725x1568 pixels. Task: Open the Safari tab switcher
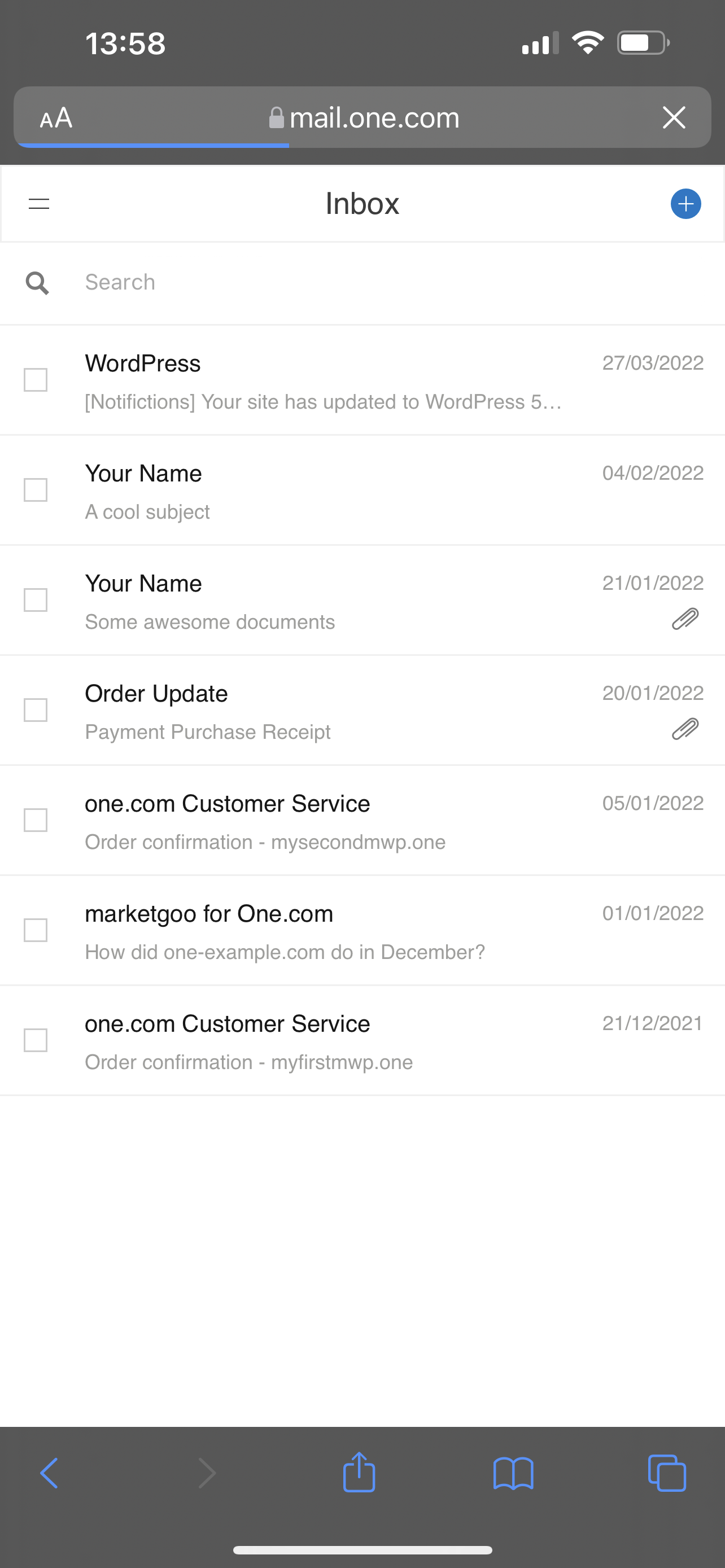[x=667, y=1473]
